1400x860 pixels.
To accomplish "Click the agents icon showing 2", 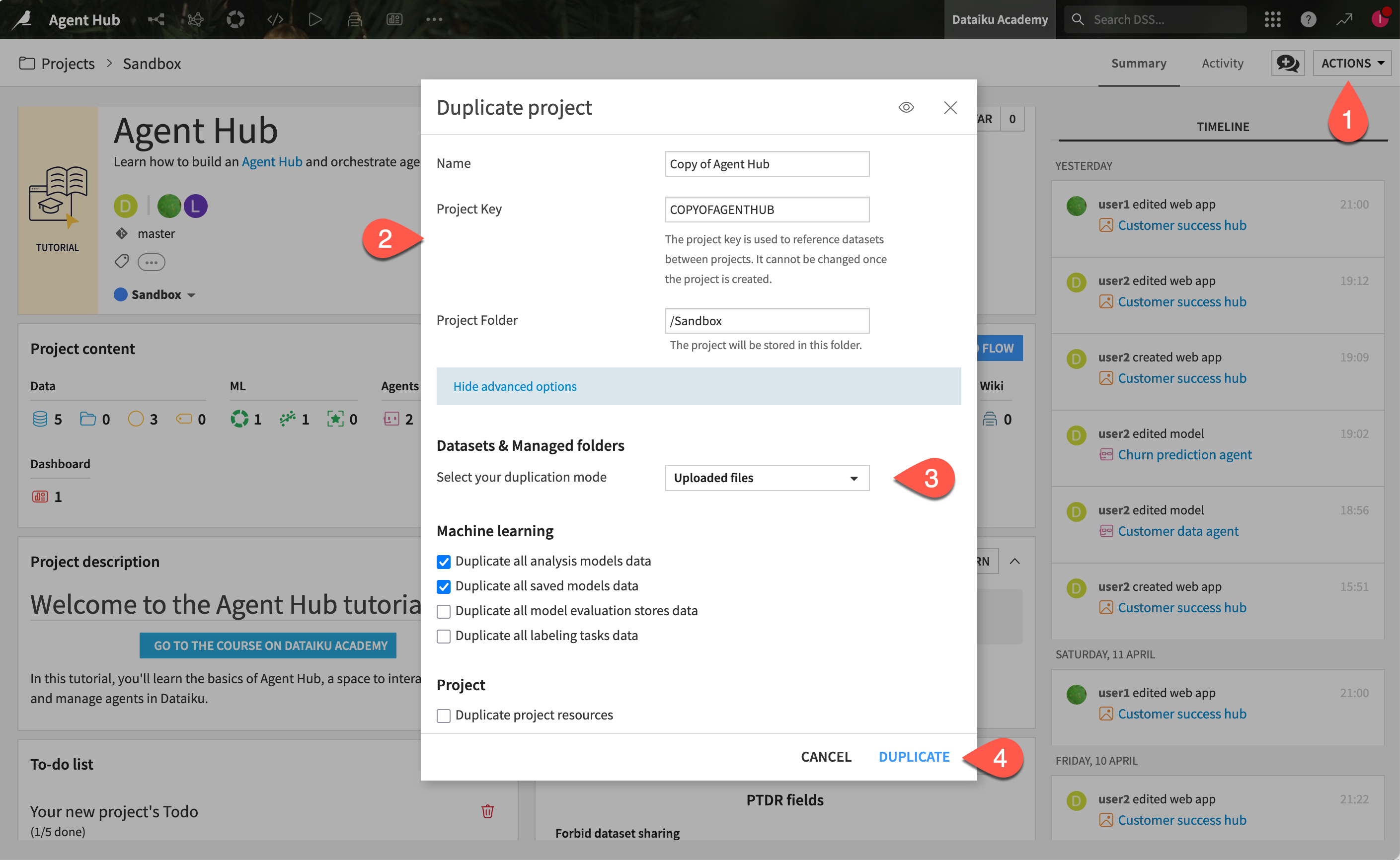I will coord(391,419).
